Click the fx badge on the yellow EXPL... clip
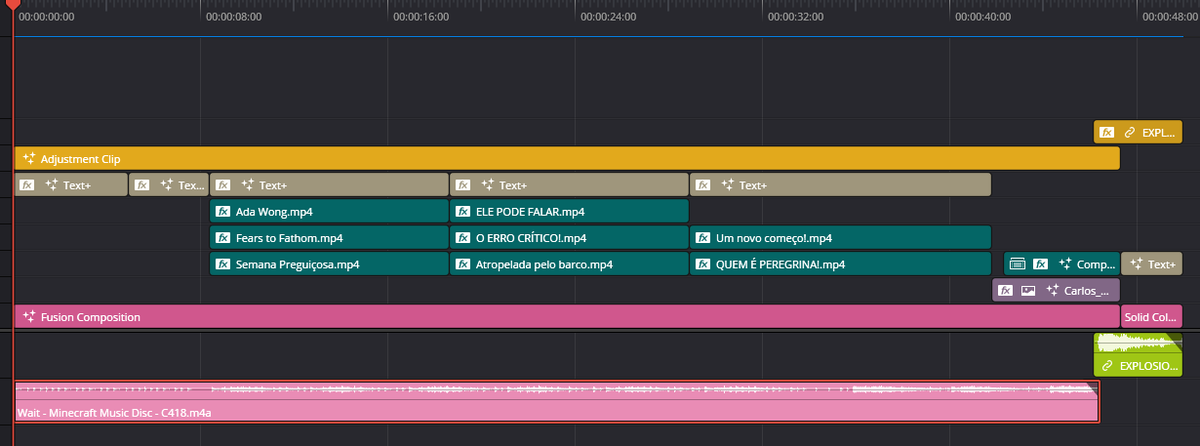Image resolution: width=1200 pixels, height=446 pixels. [x=1107, y=132]
